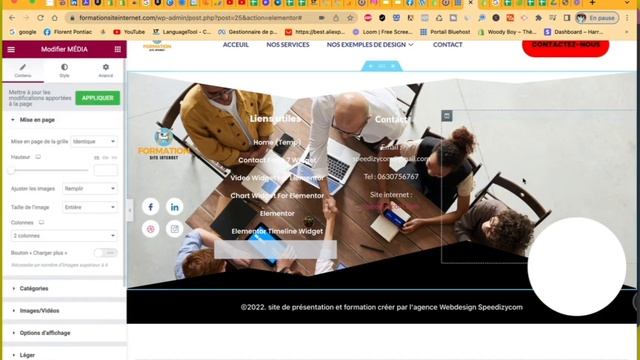
Task: Toggle the Bouton Charger plus switch
Action: point(105,253)
